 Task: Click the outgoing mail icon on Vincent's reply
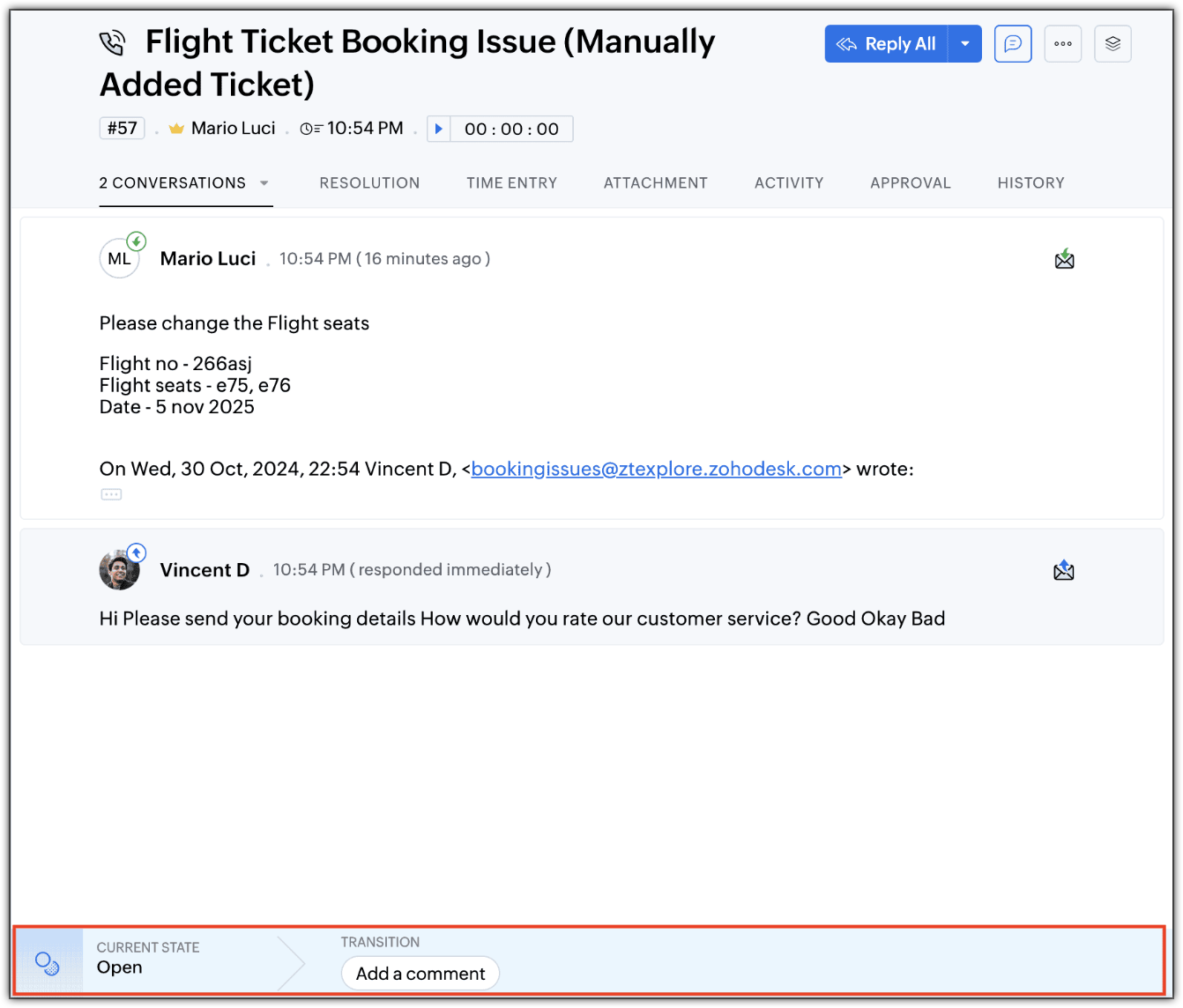point(1064,571)
